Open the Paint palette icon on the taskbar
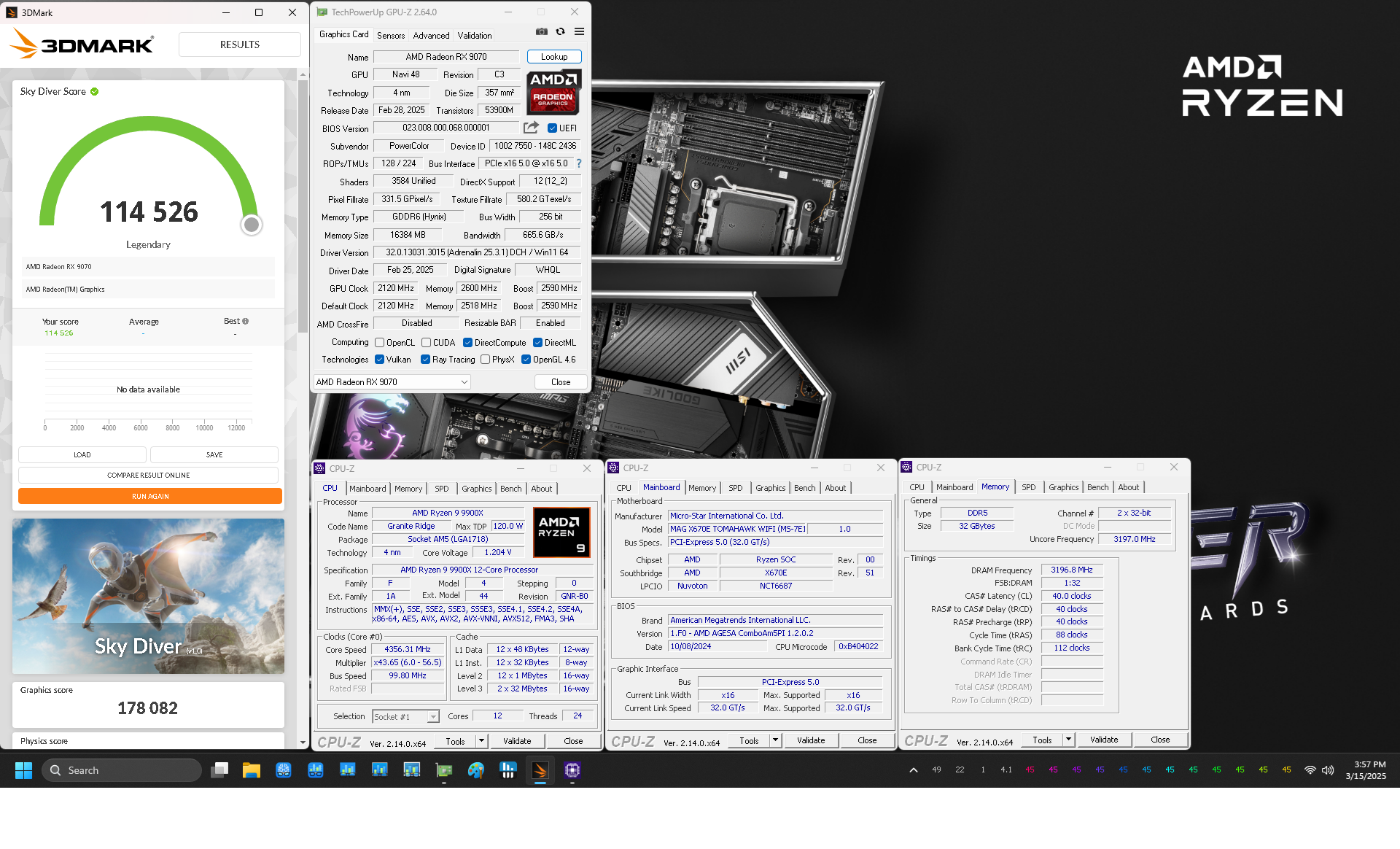This screenshot has width=1400, height=849. pyautogui.click(x=476, y=770)
